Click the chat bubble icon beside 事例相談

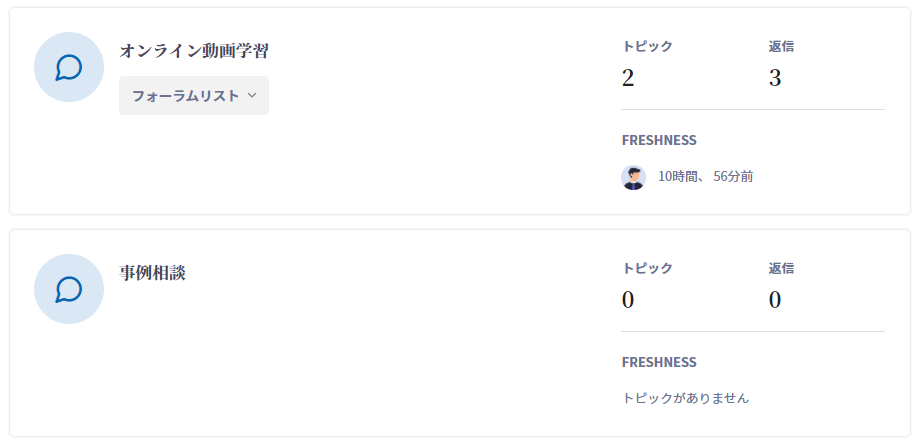point(69,289)
